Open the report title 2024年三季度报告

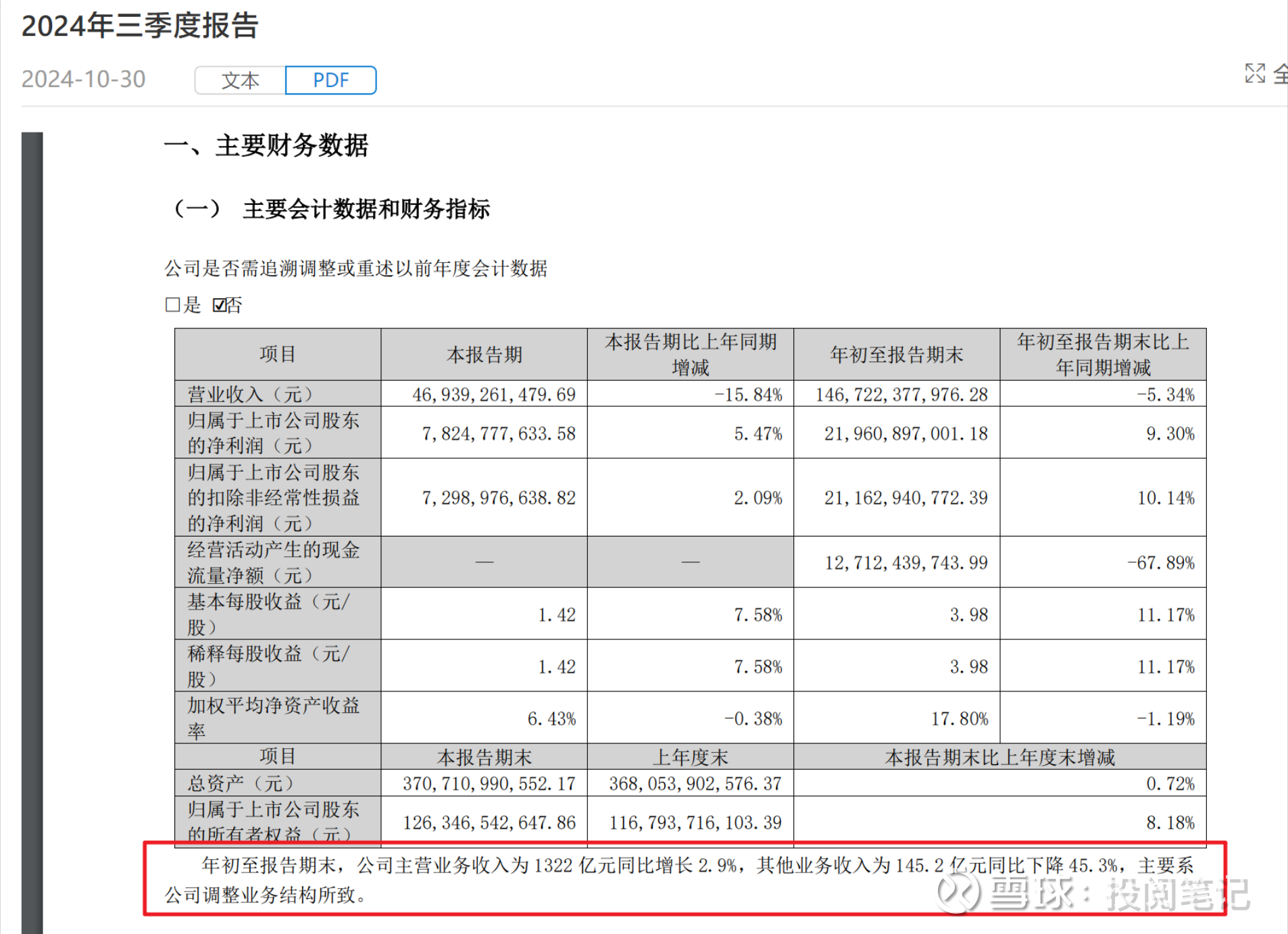click(x=140, y=27)
